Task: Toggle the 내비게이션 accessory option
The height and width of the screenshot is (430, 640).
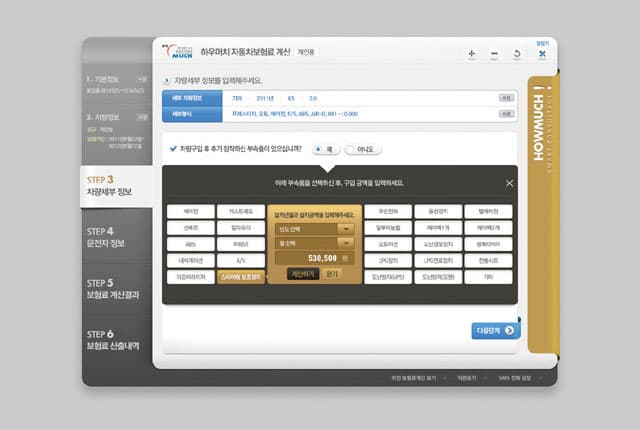Action: [191, 260]
